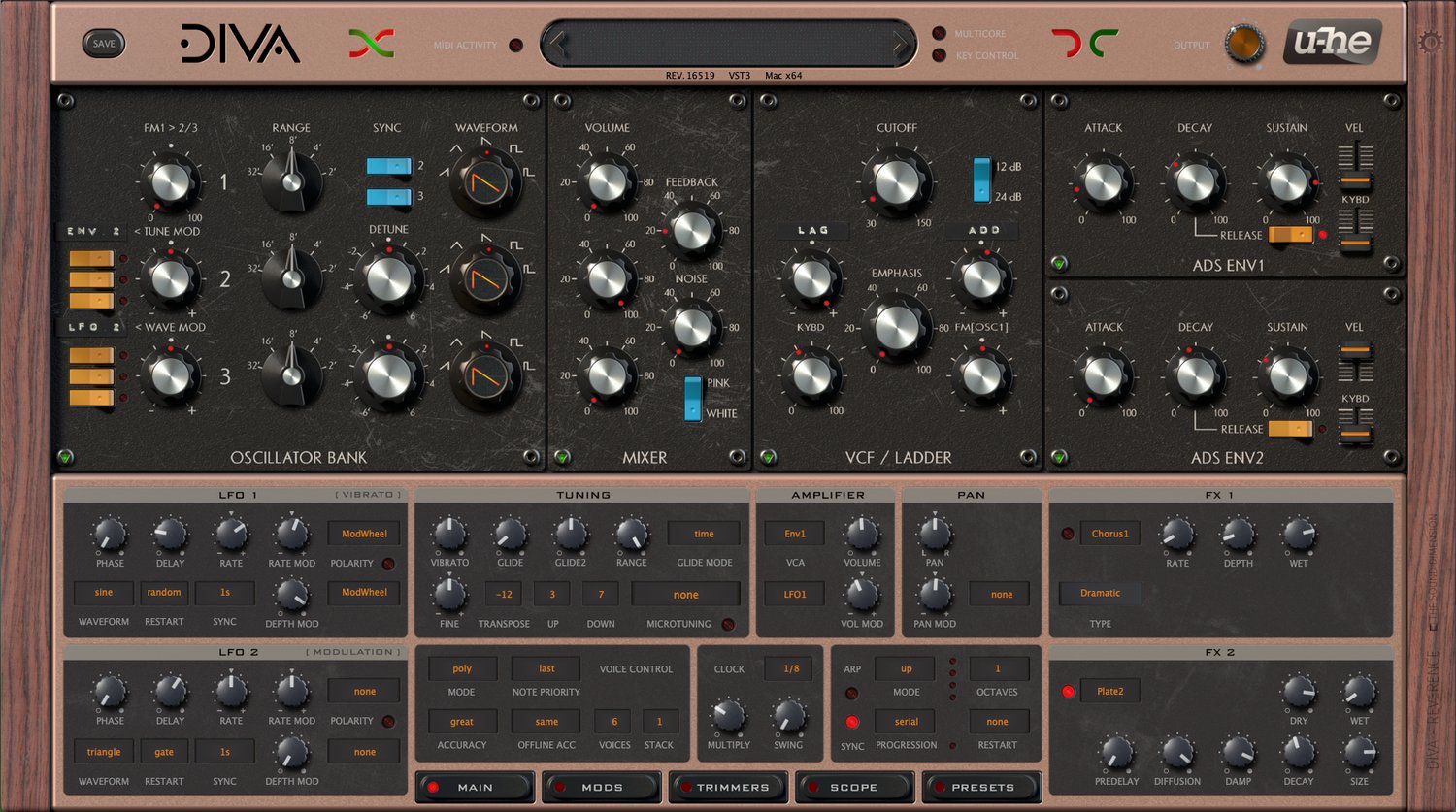Image resolution: width=1456 pixels, height=812 pixels.
Task: Open the LFO 2 Waveform dropdown showing triangle
Action: pyautogui.click(x=104, y=752)
